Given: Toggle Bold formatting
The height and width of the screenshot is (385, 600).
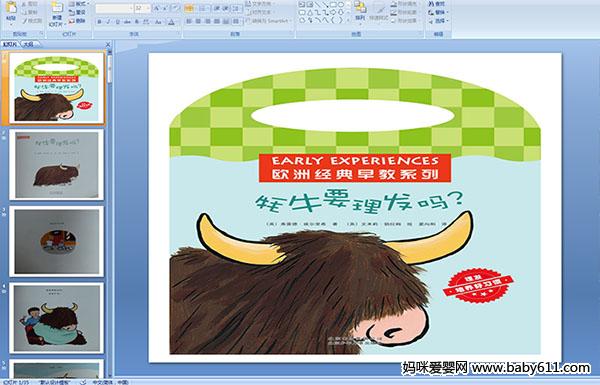Looking at the screenshot, I should [x=99, y=22].
